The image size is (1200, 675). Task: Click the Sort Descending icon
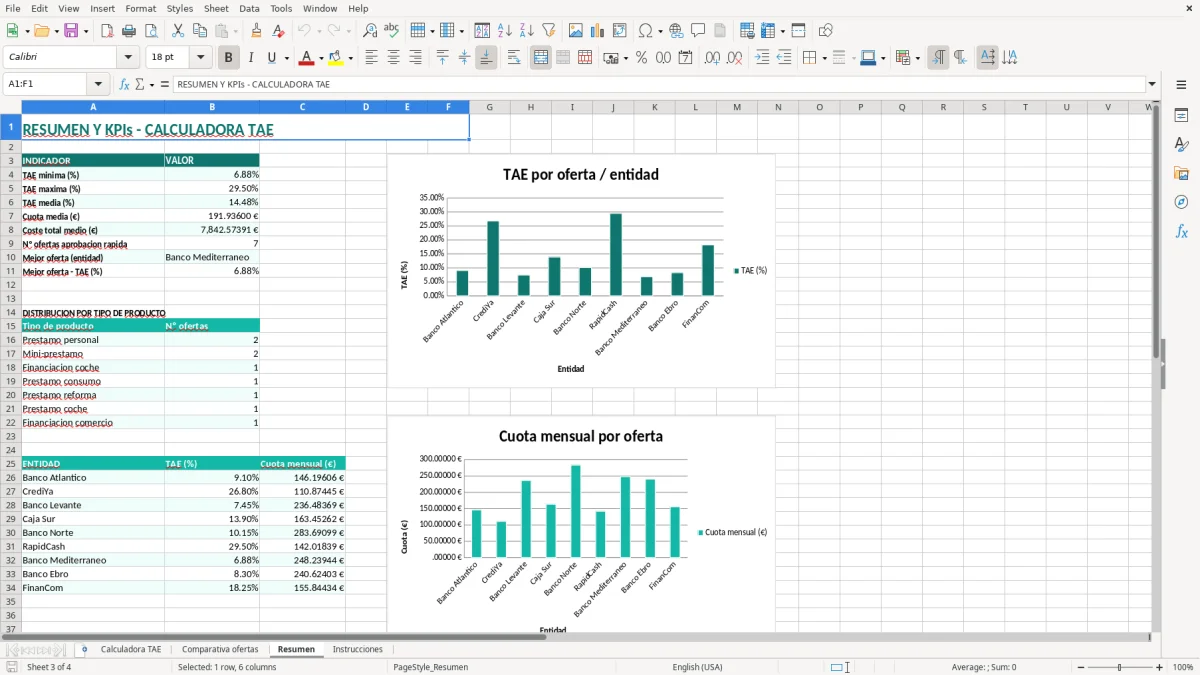[526, 31]
